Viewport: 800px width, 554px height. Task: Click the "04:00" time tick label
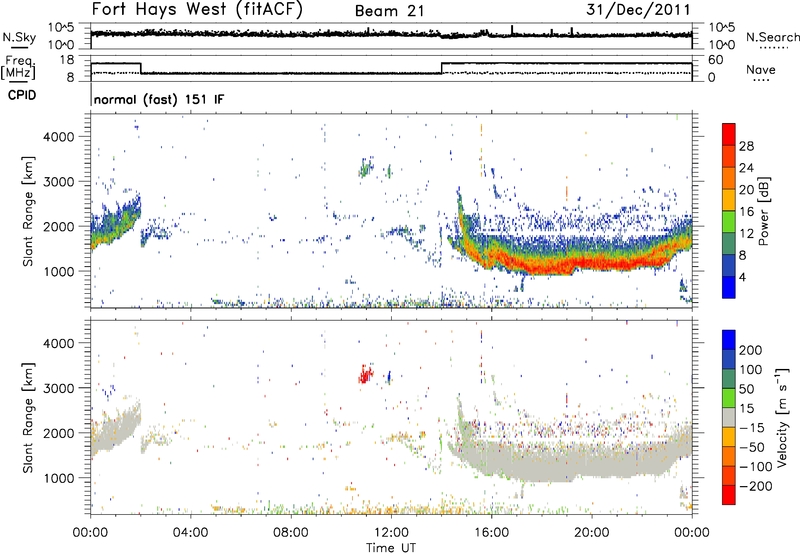(190, 533)
